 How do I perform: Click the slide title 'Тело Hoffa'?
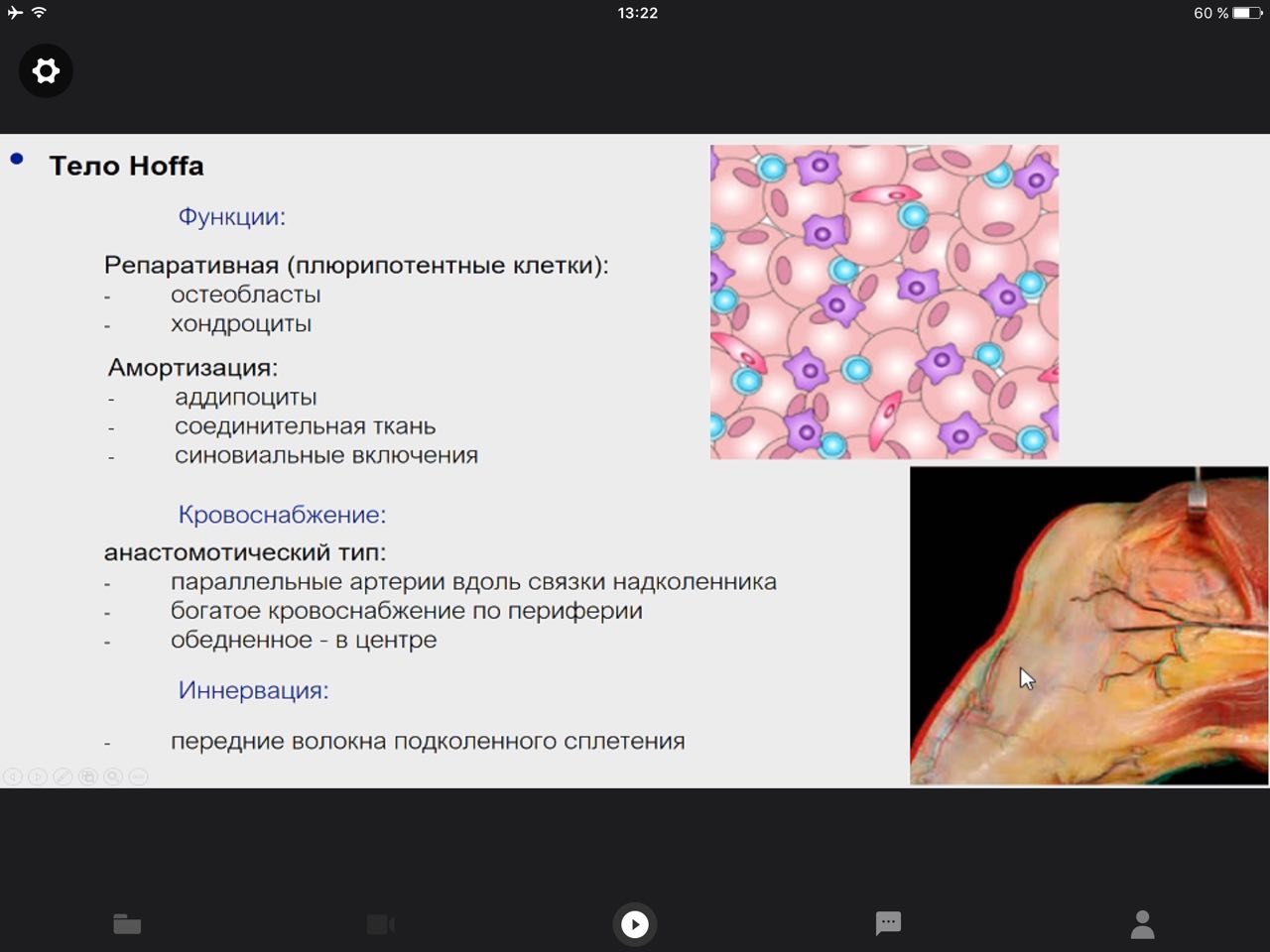[126, 166]
